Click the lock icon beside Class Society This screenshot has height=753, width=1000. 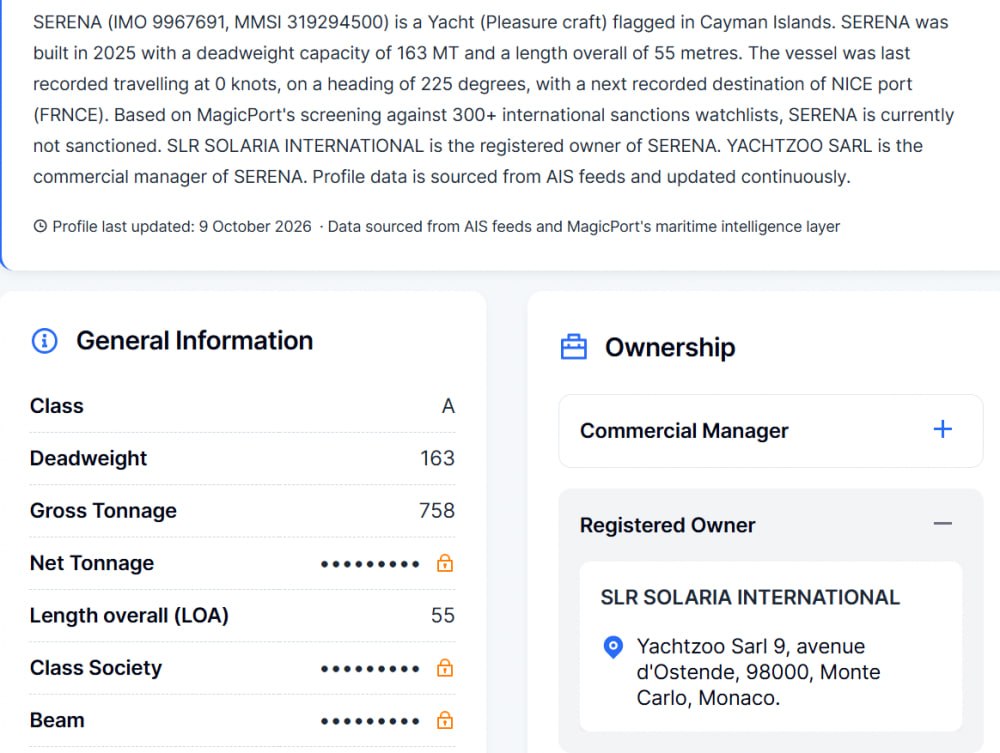[x=445, y=668]
